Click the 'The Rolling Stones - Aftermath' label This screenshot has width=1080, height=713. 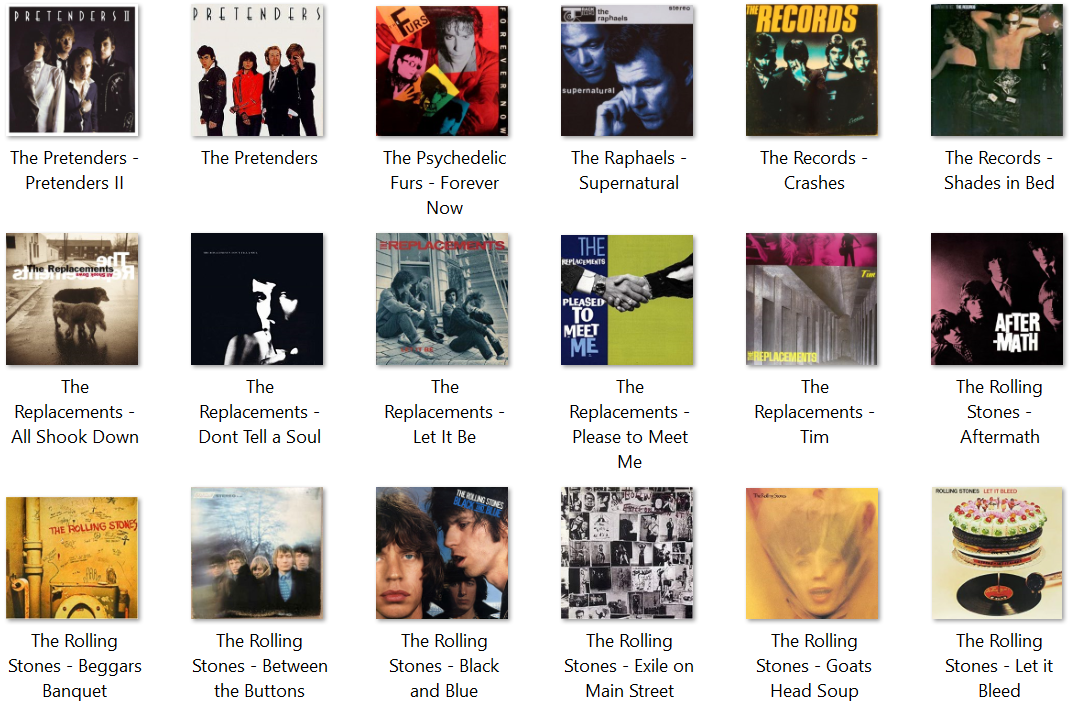click(999, 412)
